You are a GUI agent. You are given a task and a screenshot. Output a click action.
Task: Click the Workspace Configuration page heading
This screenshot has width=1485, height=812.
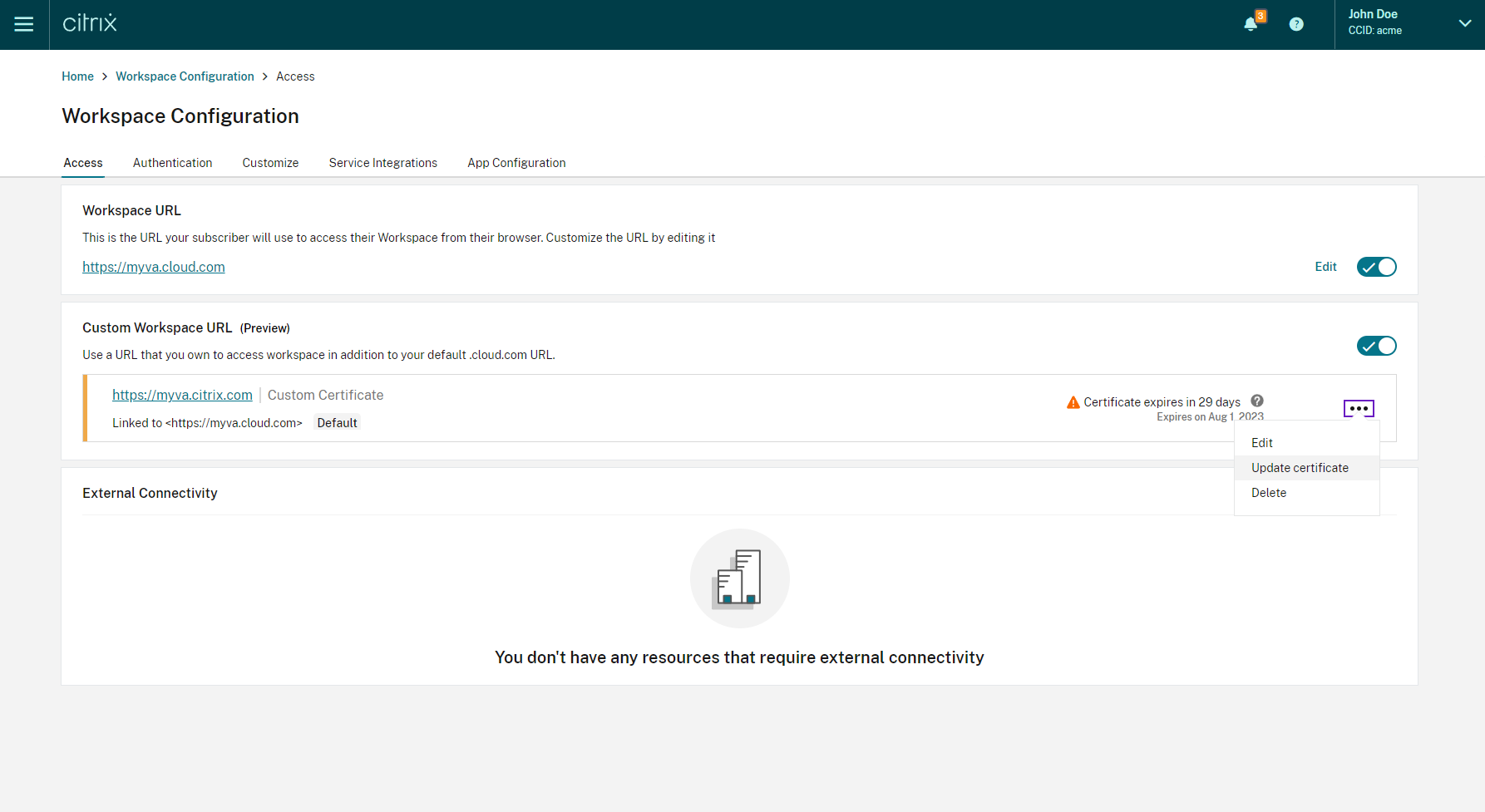tap(180, 116)
